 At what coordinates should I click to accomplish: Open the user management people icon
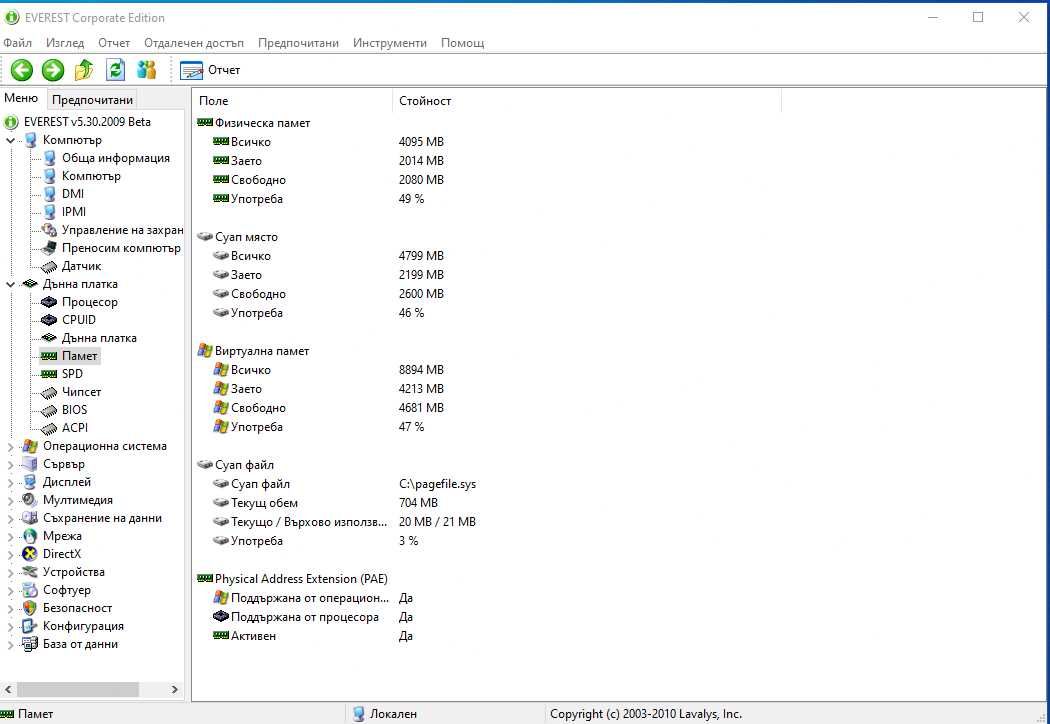(x=147, y=70)
